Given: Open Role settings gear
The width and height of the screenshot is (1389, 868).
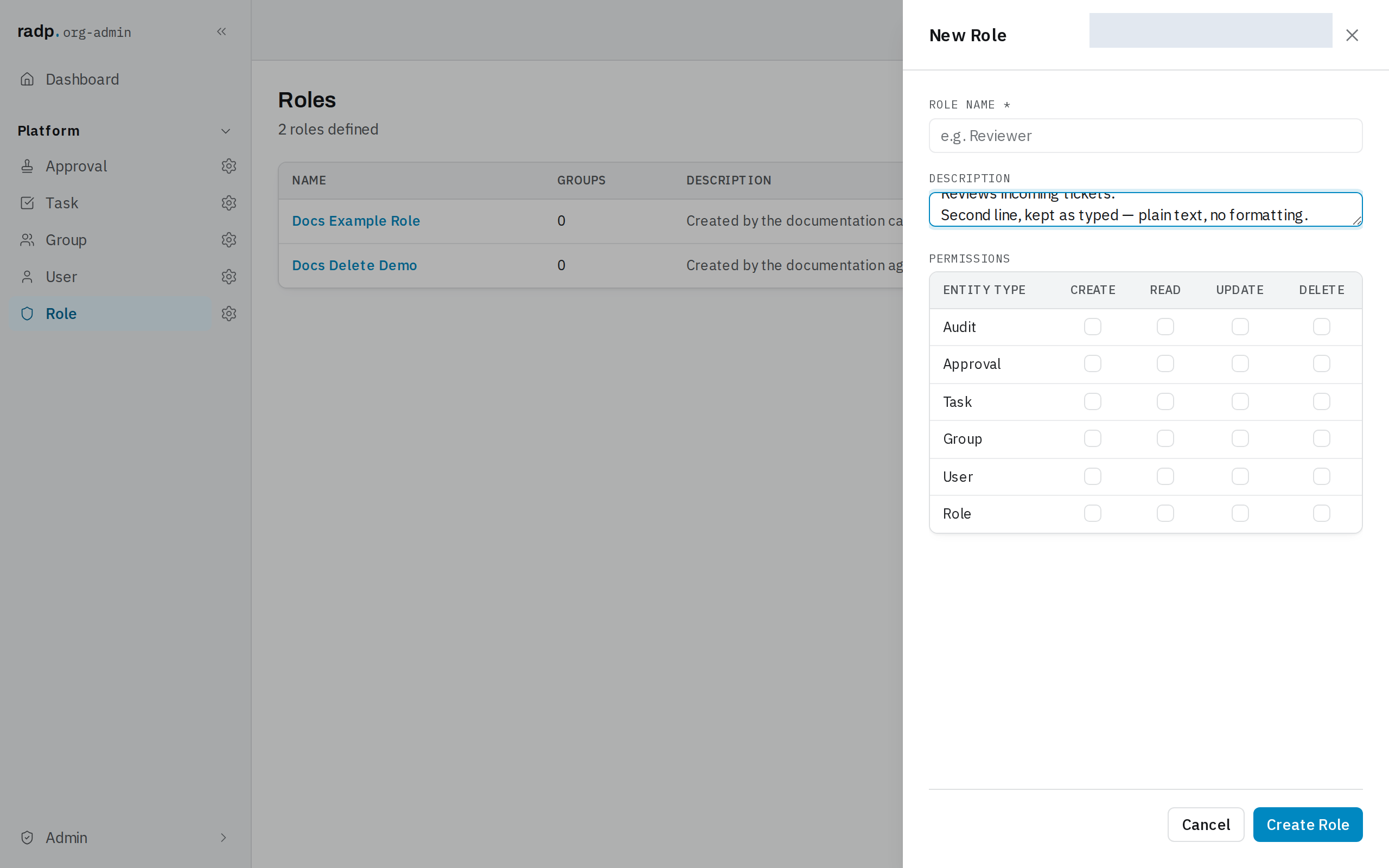Looking at the screenshot, I should 229,314.
